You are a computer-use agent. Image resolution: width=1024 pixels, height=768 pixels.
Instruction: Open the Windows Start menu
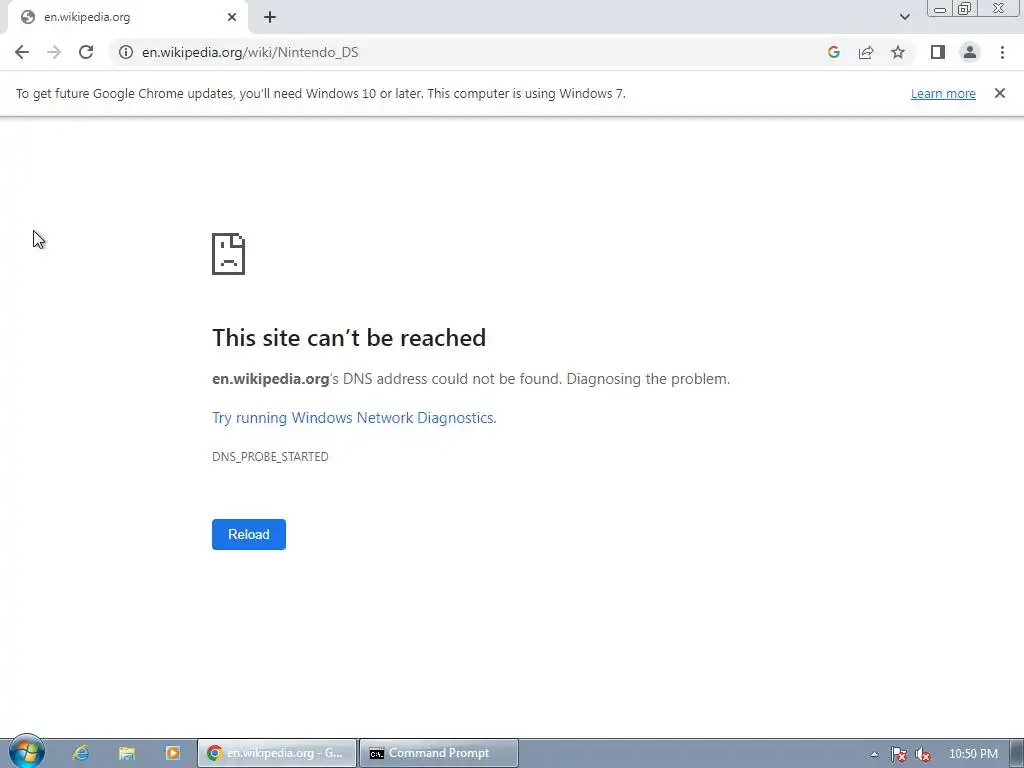pyautogui.click(x=26, y=752)
